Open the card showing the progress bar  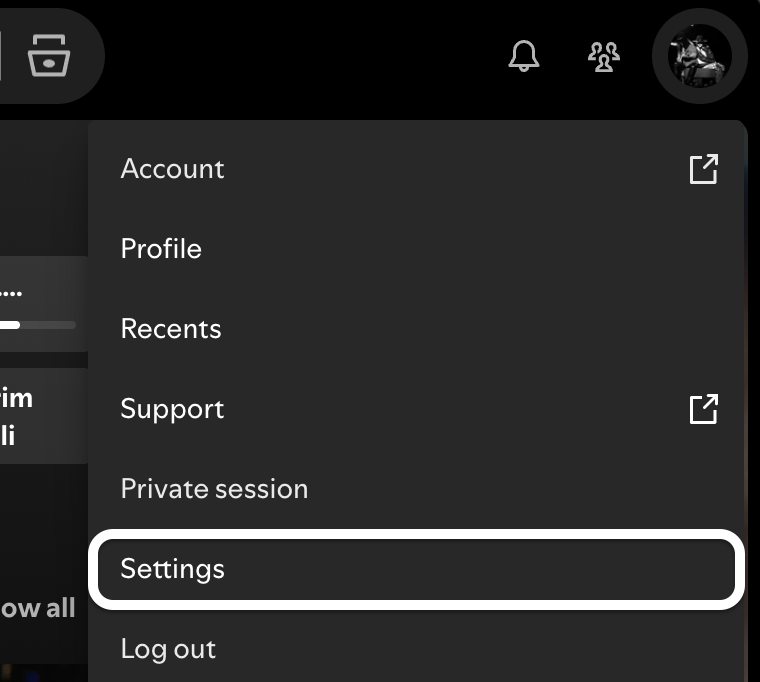coord(44,304)
